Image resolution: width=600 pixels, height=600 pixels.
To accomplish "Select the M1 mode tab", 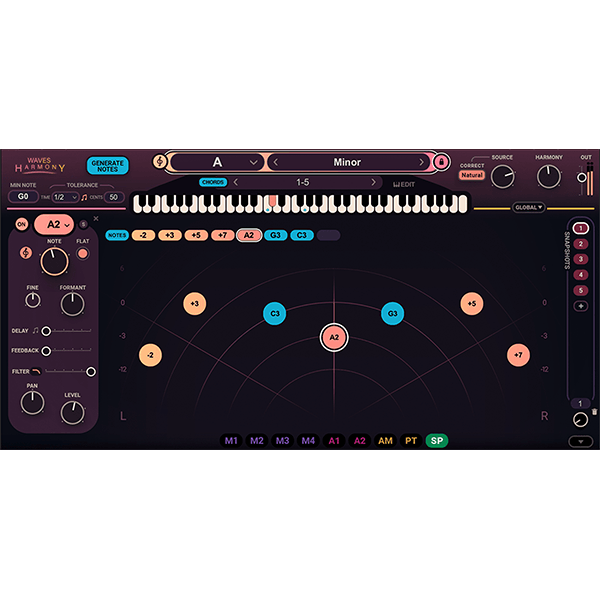I will [231, 440].
